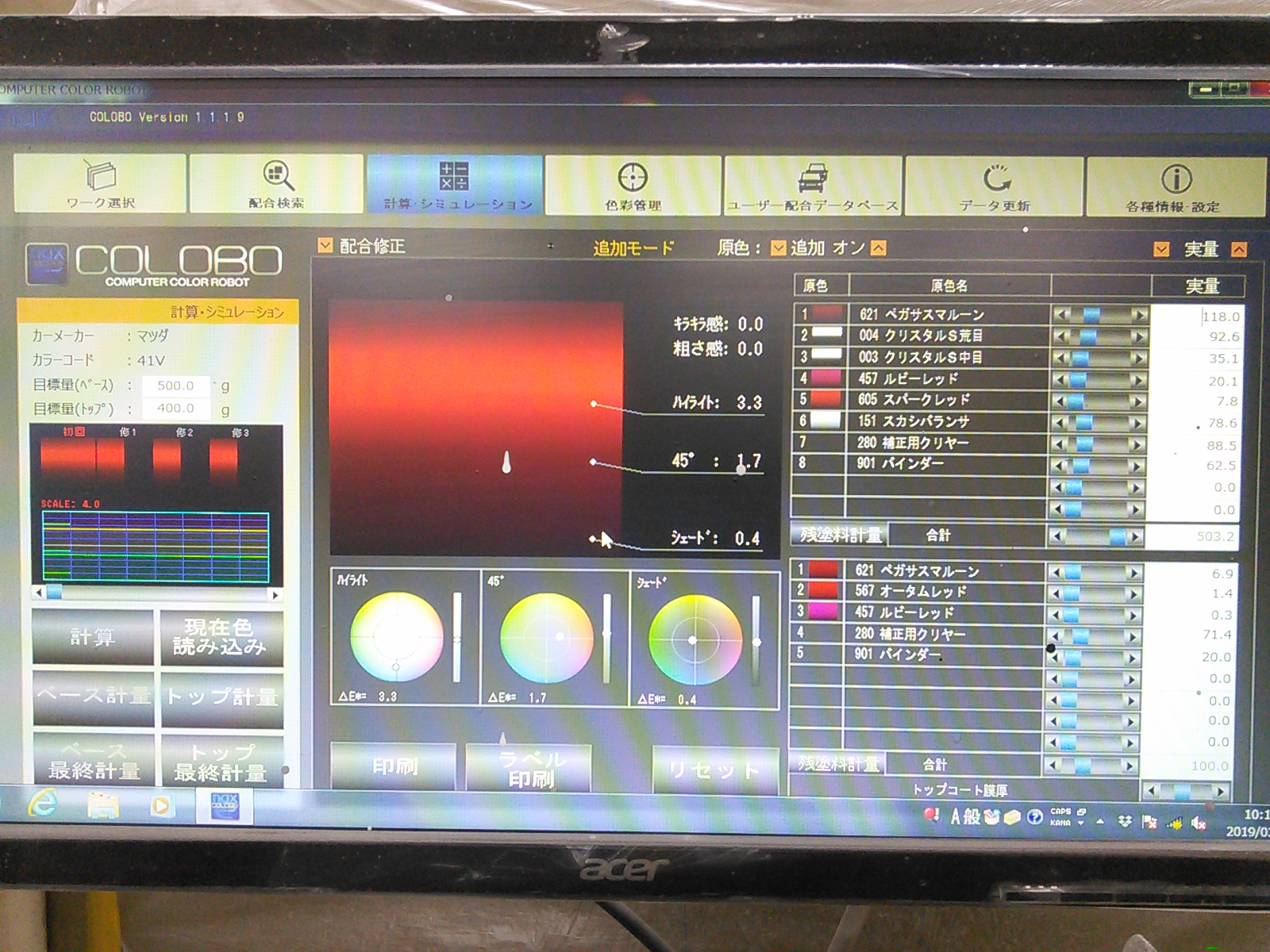
Task: Open File Explorer from the taskbar
Action: pyautogui.click(x=102, y=805)
